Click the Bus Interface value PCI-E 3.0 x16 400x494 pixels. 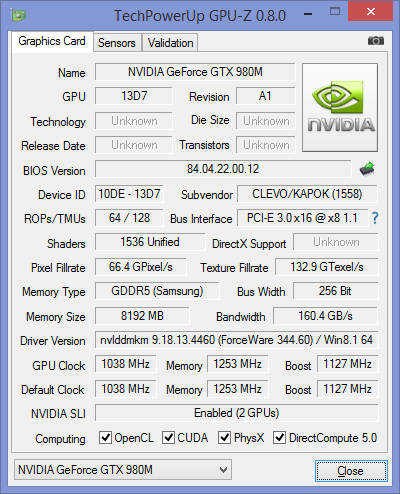coord(303,218)
